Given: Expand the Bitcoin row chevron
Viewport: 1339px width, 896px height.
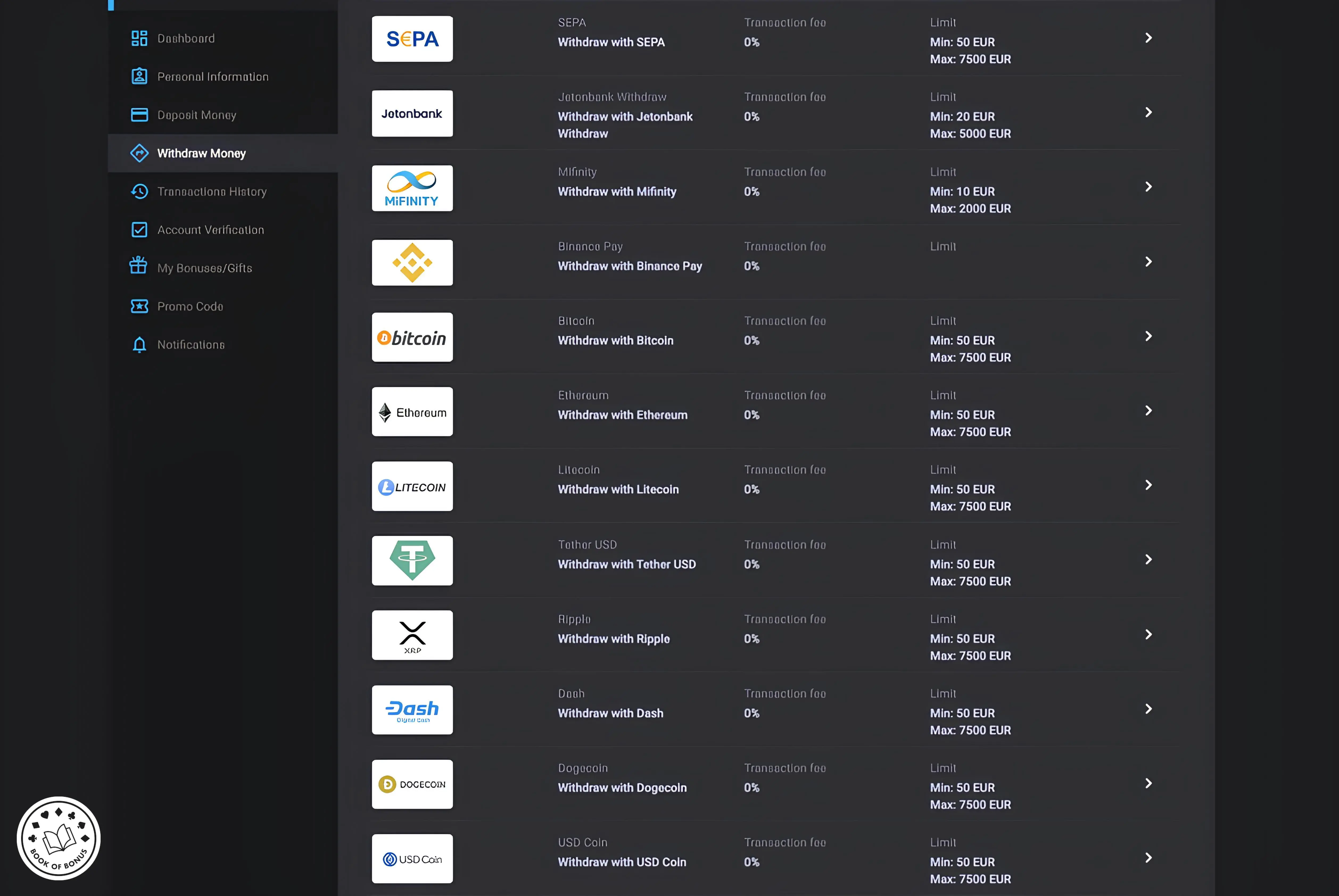Looking at the screenshot, I should pyautogui.click(x=1148, y=336).
